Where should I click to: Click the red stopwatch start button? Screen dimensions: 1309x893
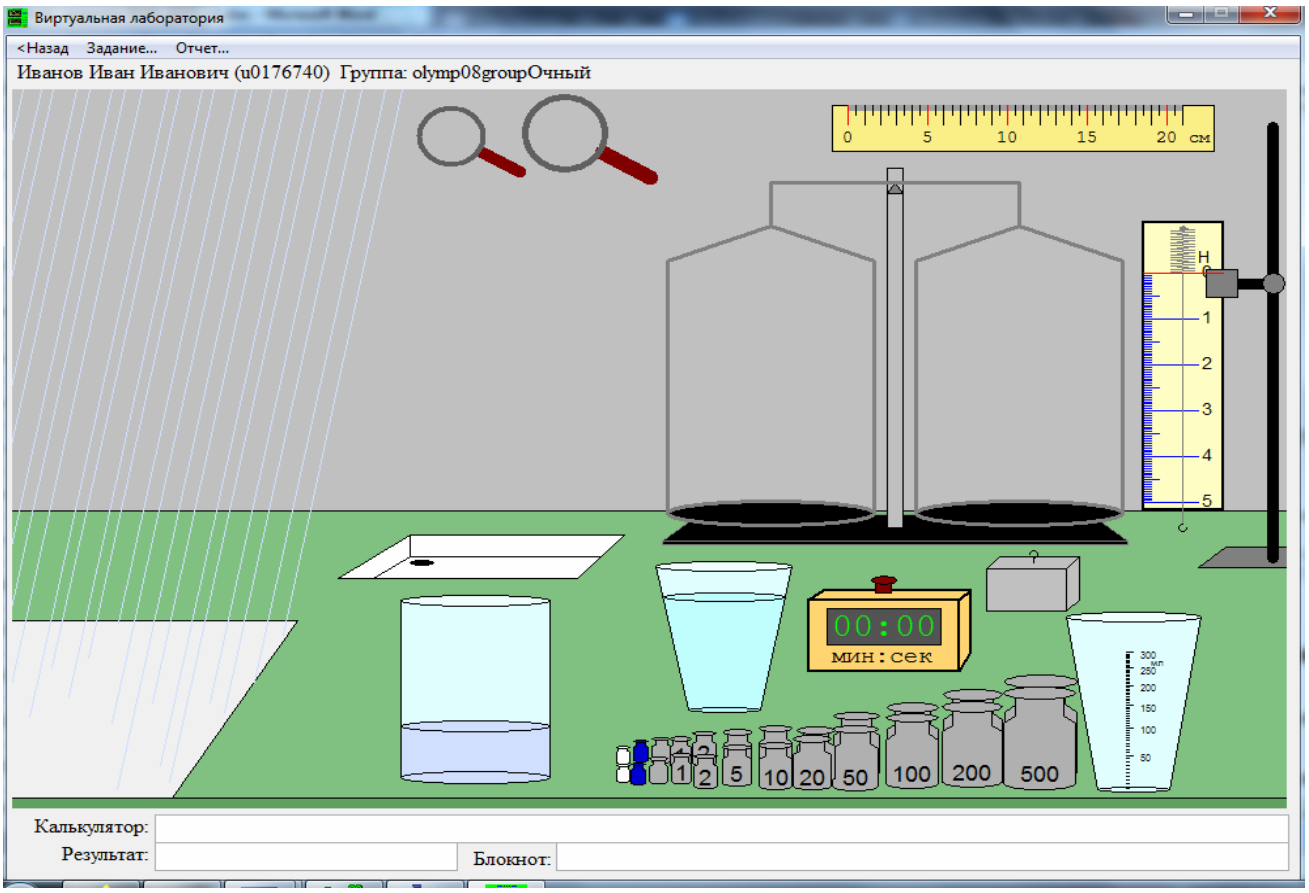(884, 584)
